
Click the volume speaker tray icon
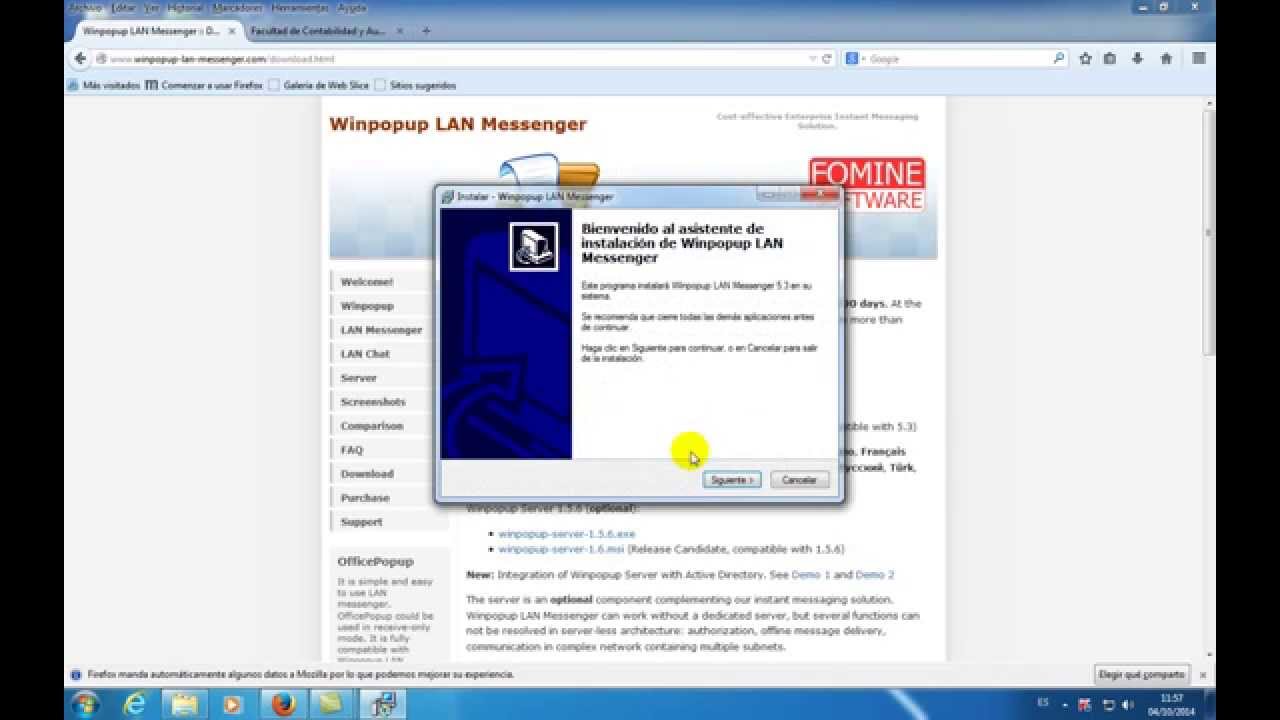[x=1128, y=705]
